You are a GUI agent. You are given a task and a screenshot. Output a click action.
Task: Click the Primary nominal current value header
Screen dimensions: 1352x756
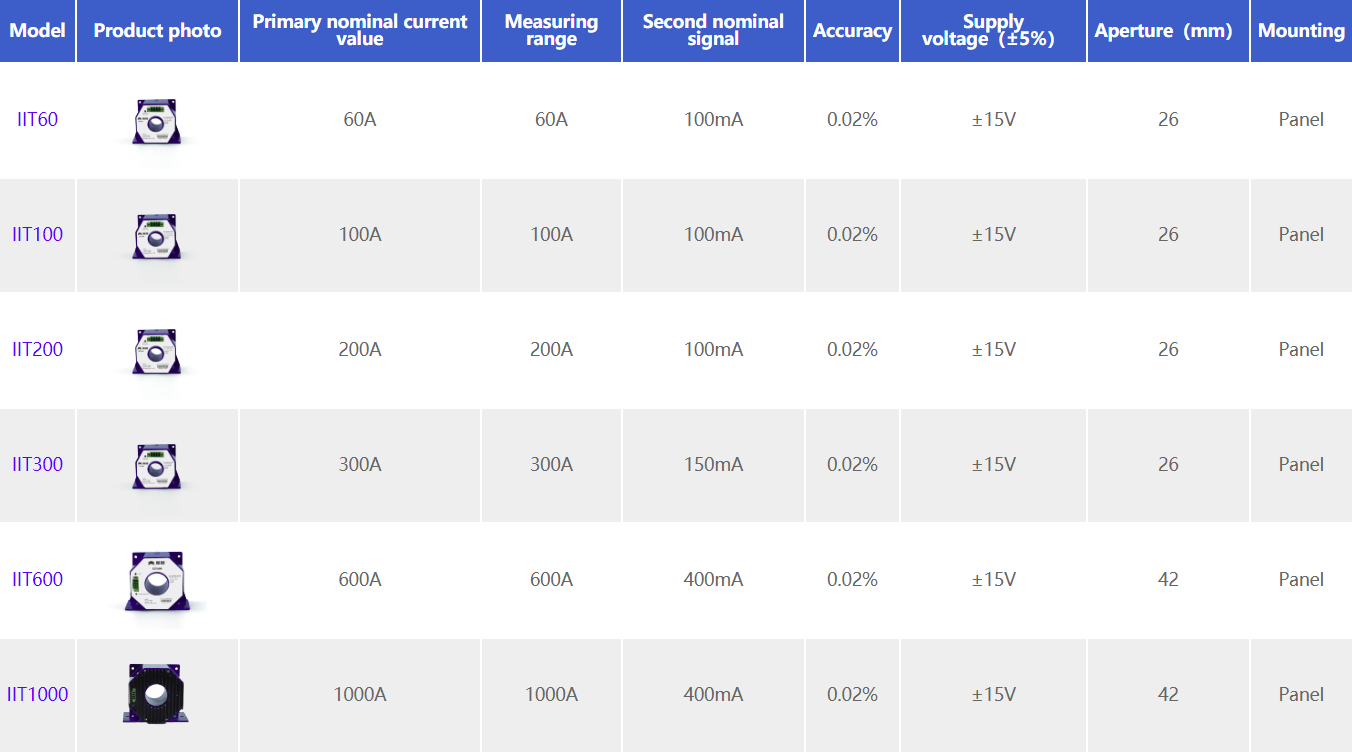click(360, 31)
